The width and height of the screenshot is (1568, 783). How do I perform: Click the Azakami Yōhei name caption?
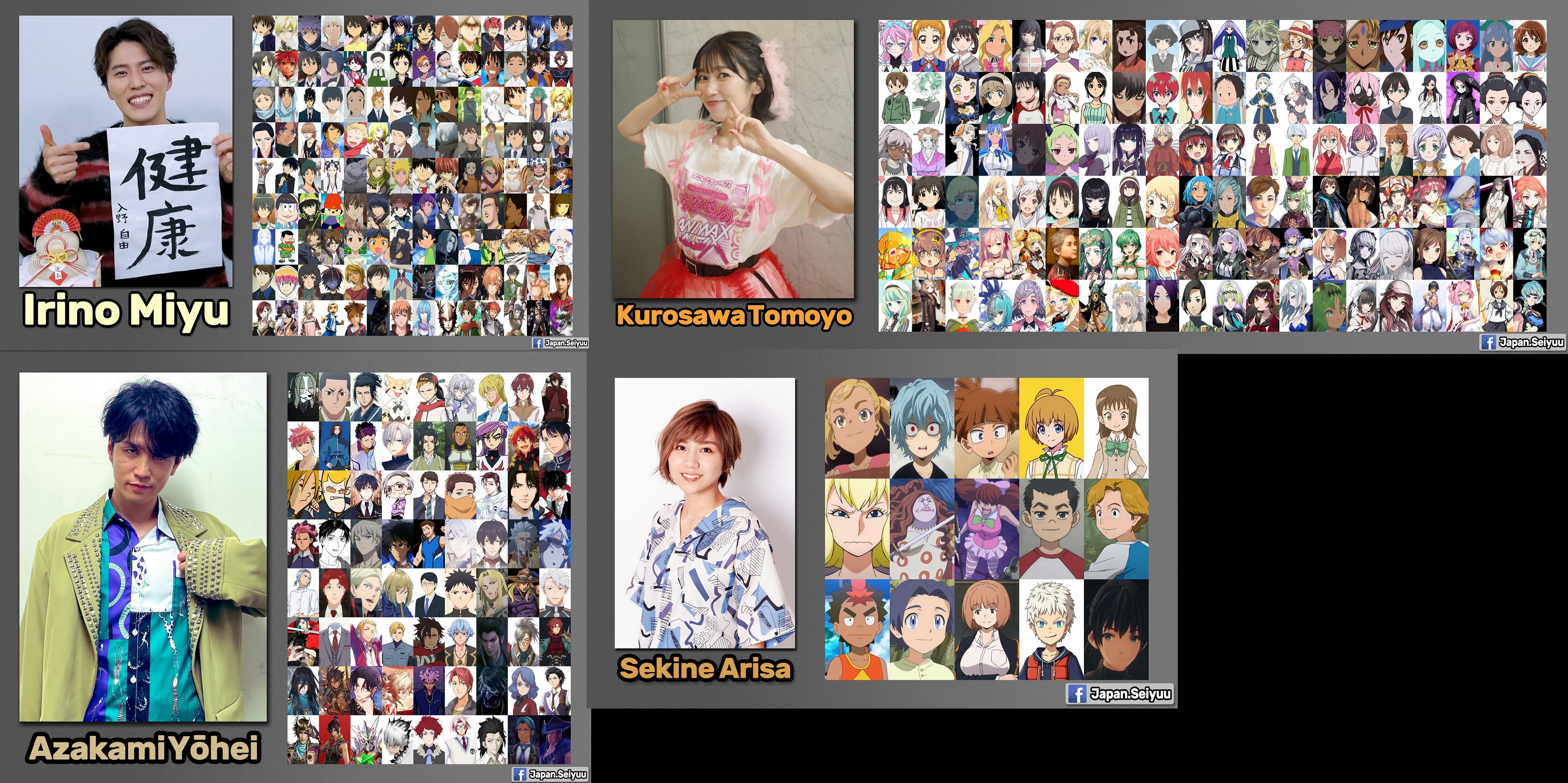144,748
